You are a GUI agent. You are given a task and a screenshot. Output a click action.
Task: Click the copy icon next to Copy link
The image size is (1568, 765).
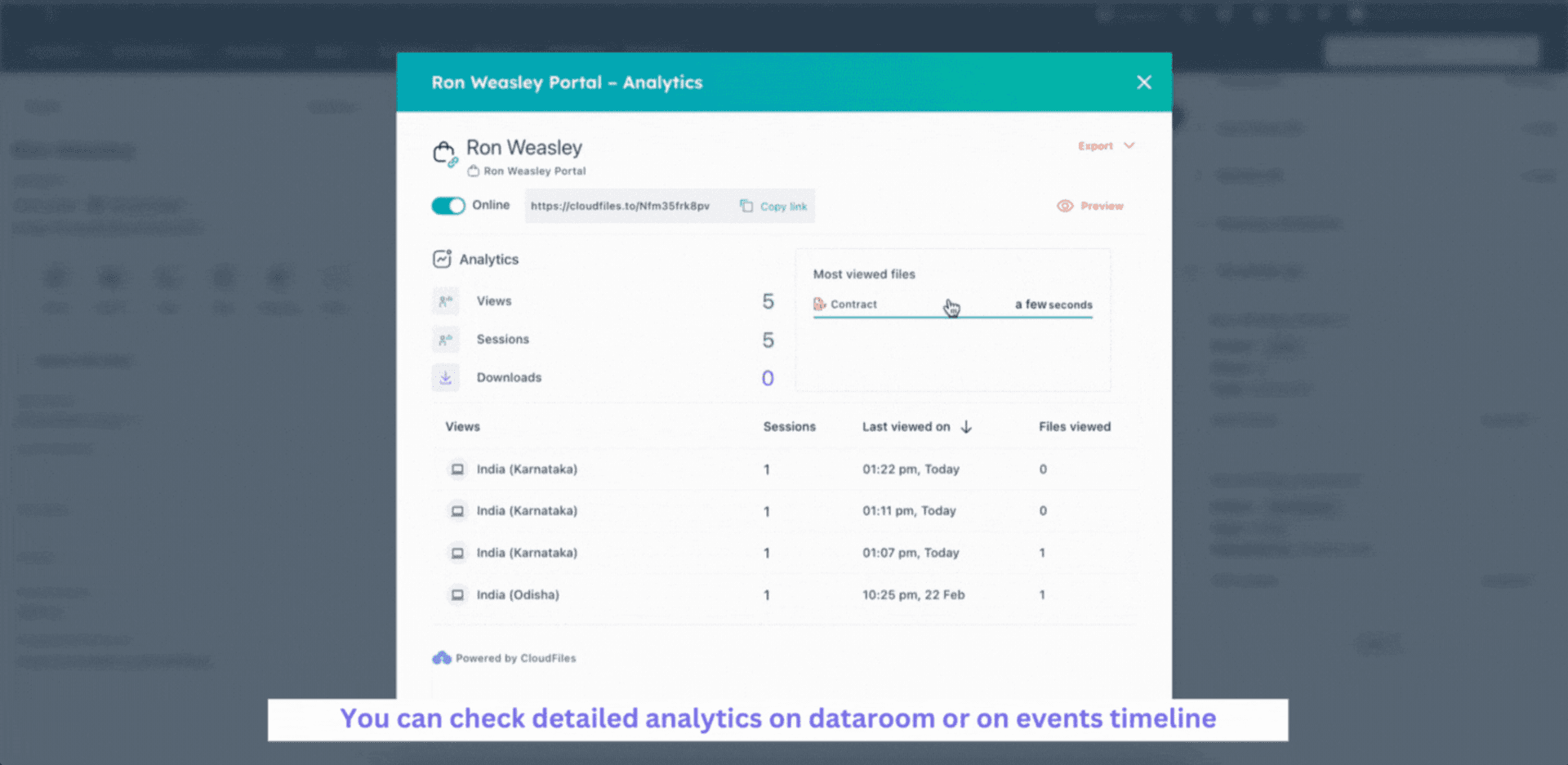(746, 206)
